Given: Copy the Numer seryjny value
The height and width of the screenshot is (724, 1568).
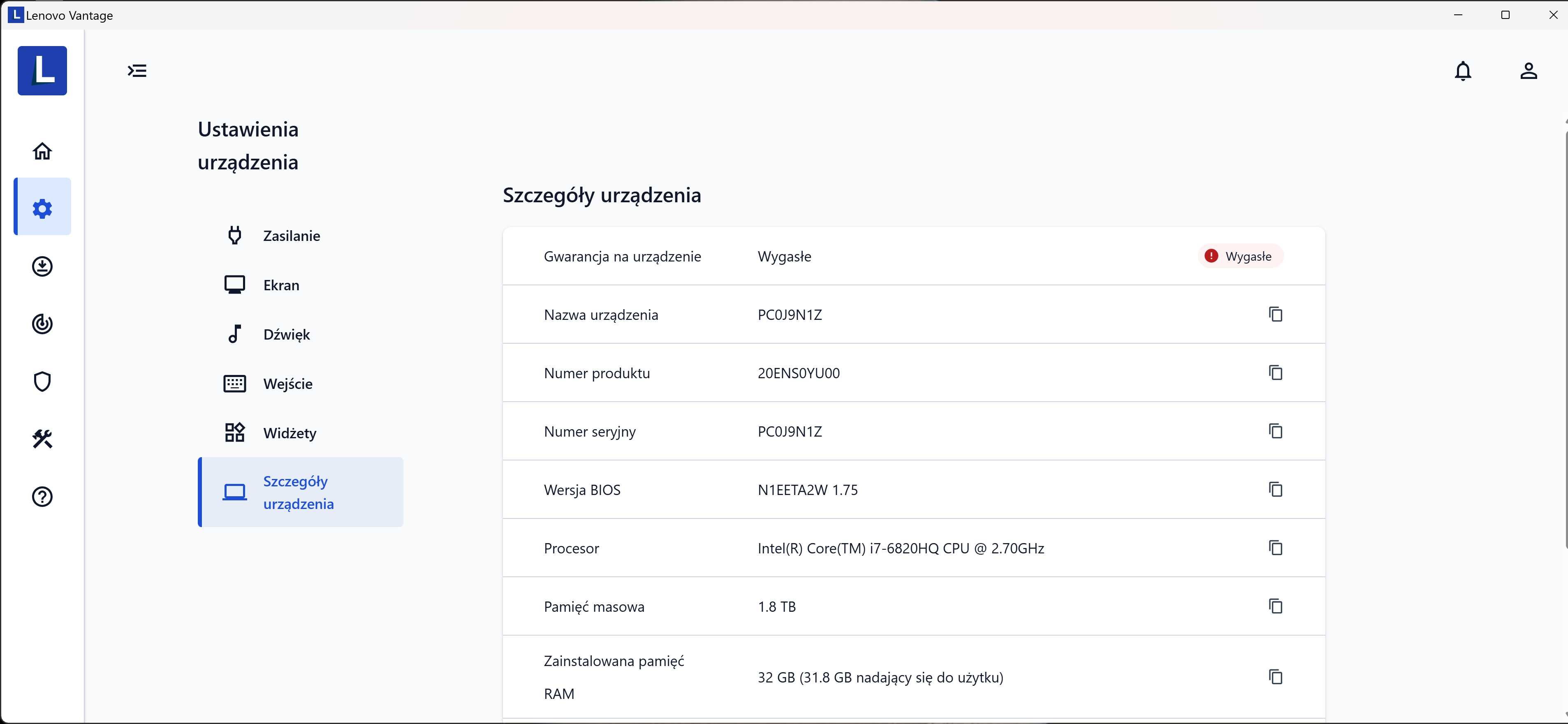Looking at the screenshot, I should pyautogui.click(x=1275, y=431).
